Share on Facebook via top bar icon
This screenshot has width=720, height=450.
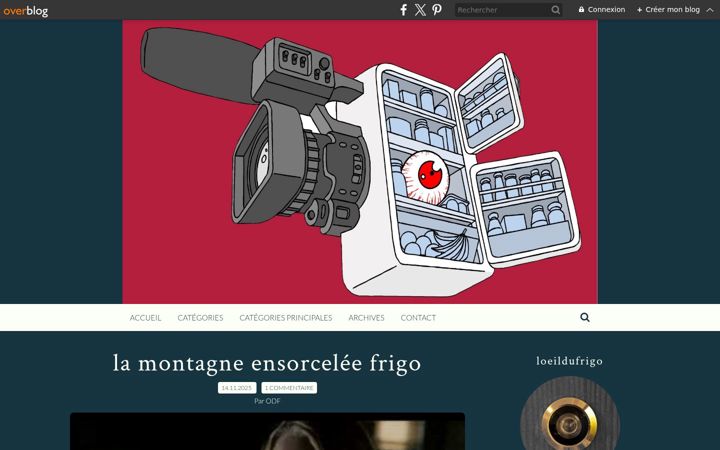coord(403,10)
